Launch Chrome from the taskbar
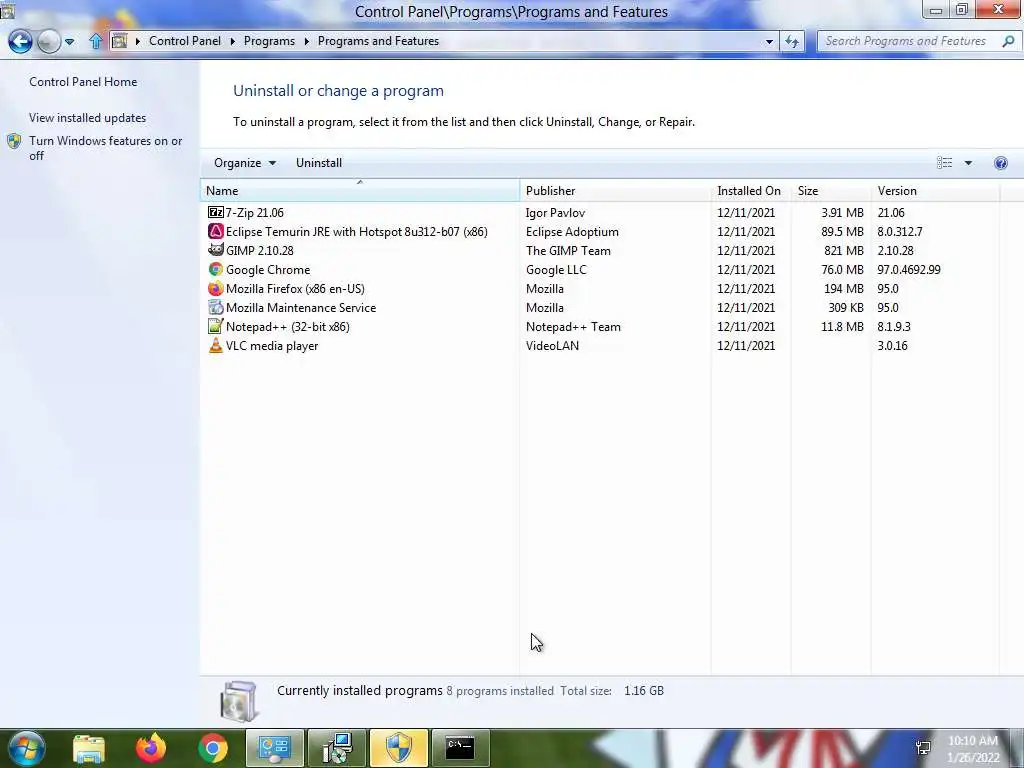 pyautogui.click(x=213, y=748)
